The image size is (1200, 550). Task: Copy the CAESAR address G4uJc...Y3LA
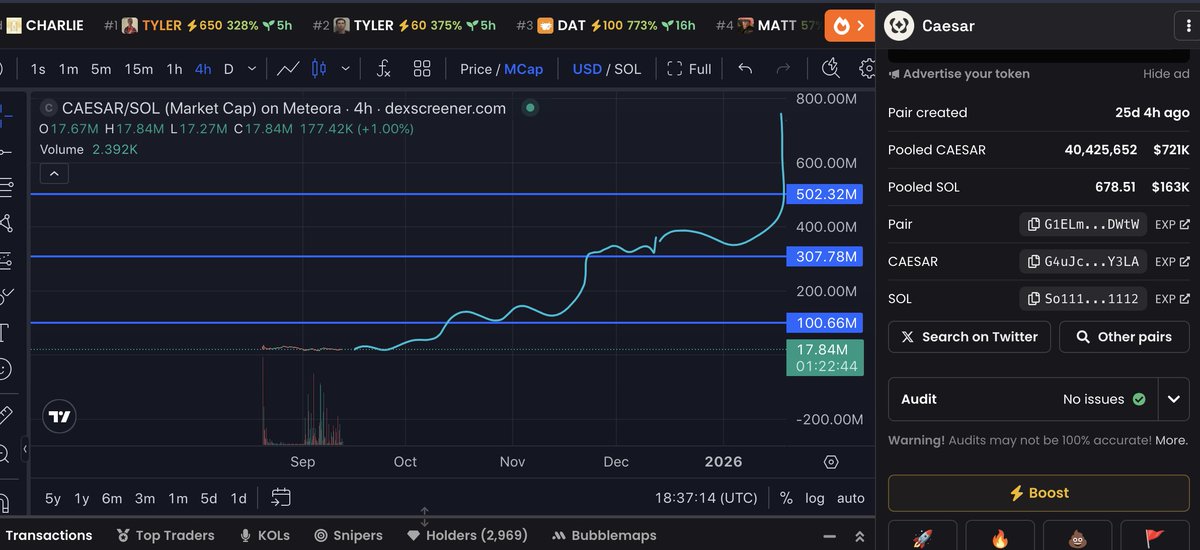point(1083,261)
